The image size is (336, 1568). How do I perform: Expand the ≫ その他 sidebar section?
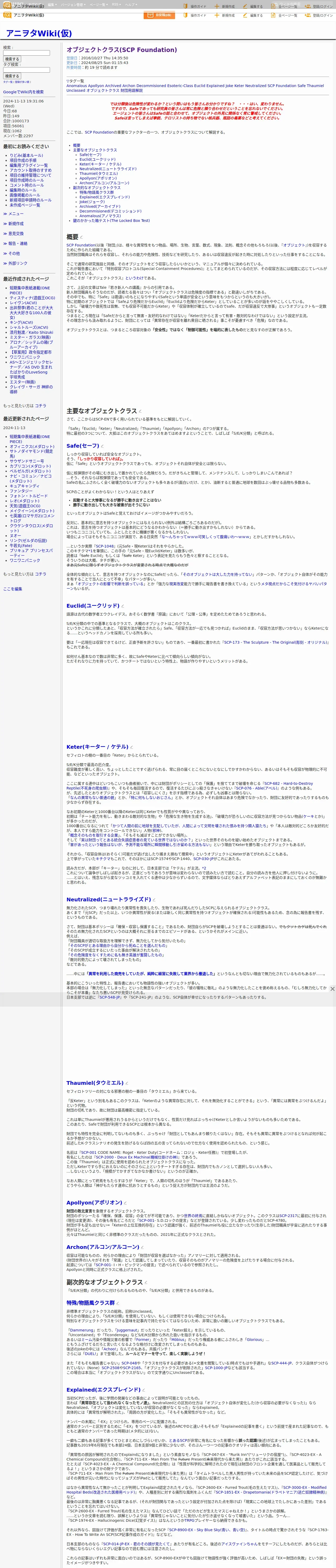pos(12,253)
